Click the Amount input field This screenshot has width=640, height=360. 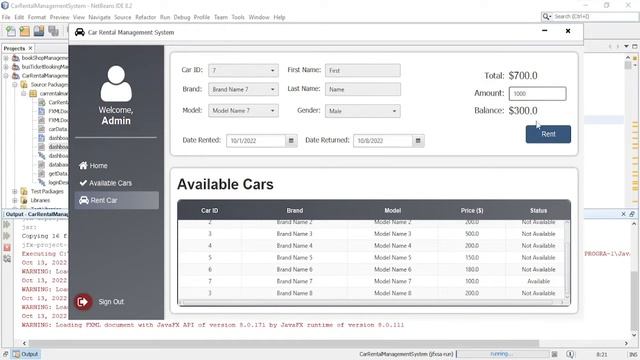pyautogui.click(x=537, y=93)
